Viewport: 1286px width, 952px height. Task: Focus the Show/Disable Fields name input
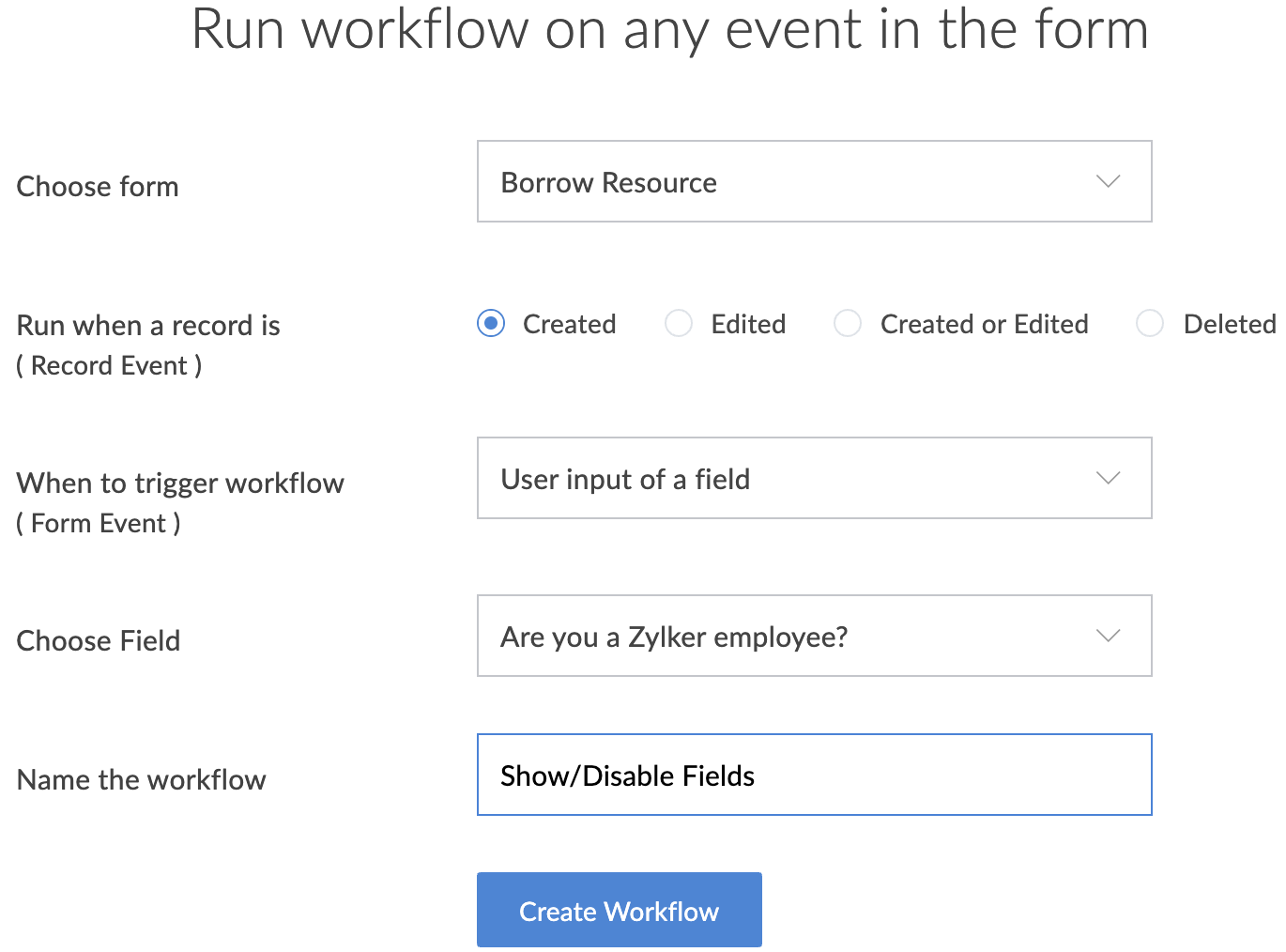pyautogui.click(x=813, y=775)
